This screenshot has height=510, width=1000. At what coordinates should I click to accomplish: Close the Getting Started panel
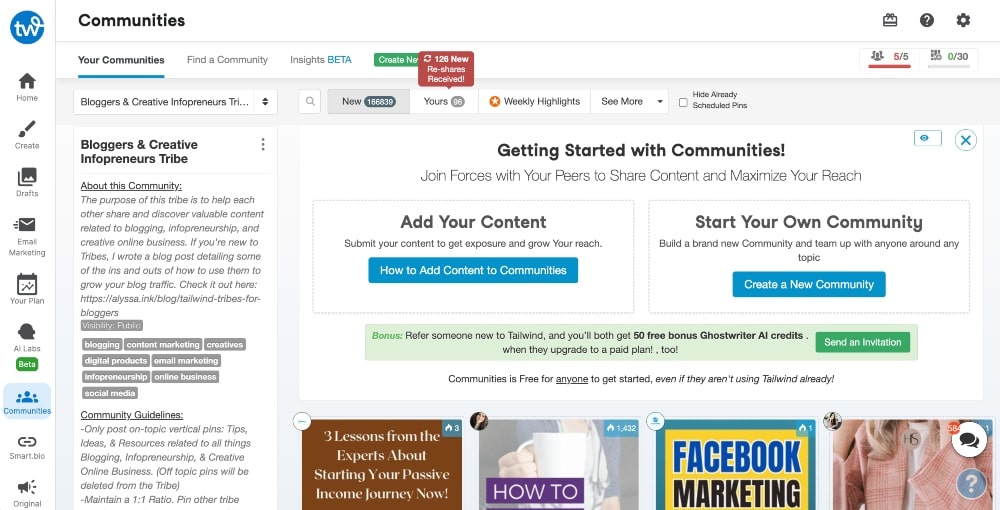[x=966, y=140]
